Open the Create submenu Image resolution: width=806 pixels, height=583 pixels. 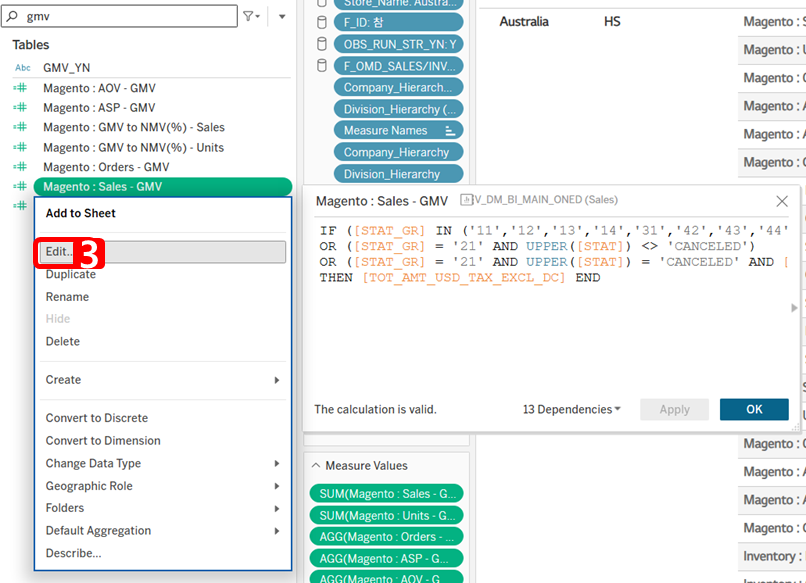pyautogui.click(x=162, y=380)
